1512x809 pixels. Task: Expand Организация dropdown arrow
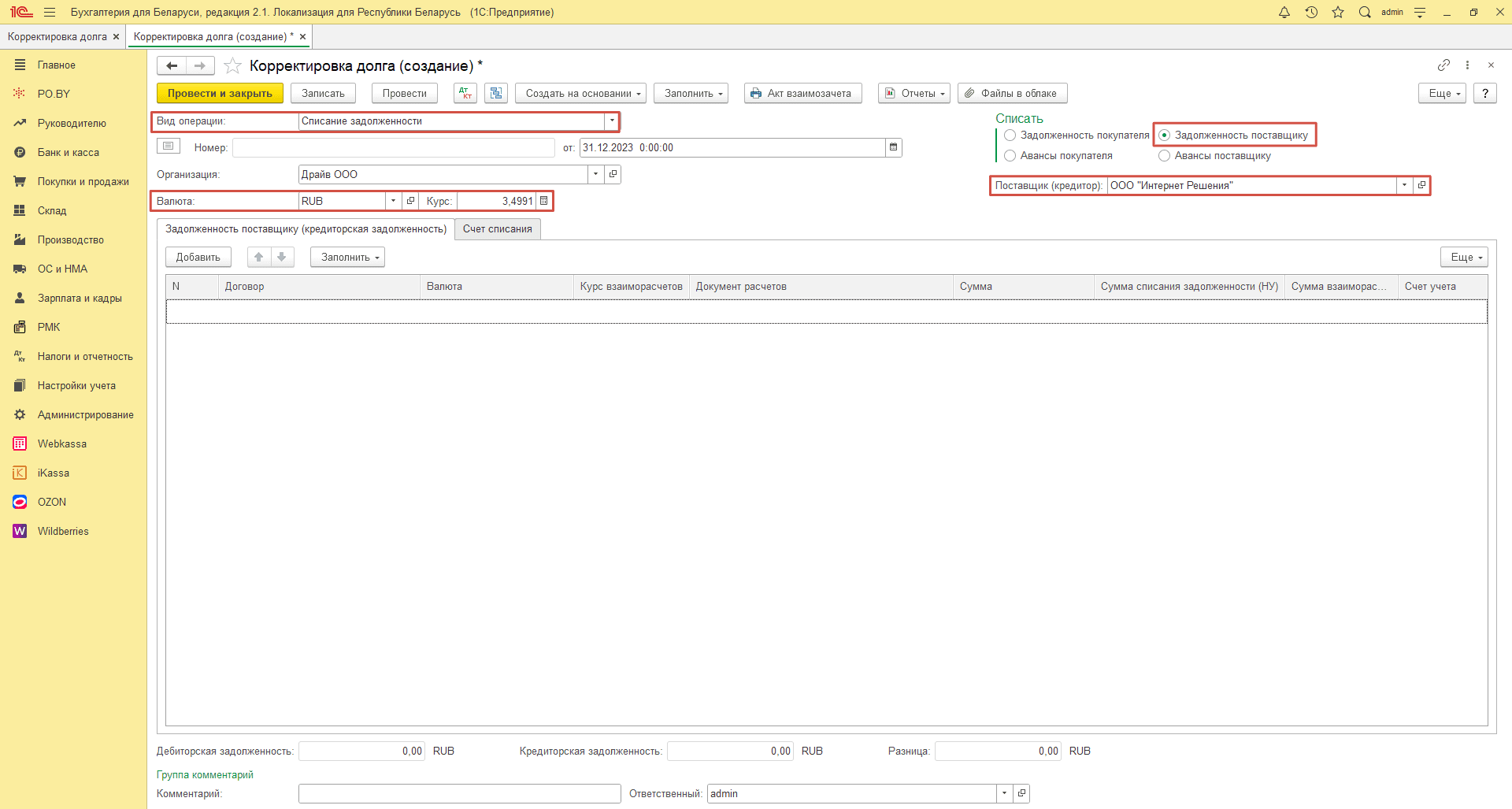(595, 174)
